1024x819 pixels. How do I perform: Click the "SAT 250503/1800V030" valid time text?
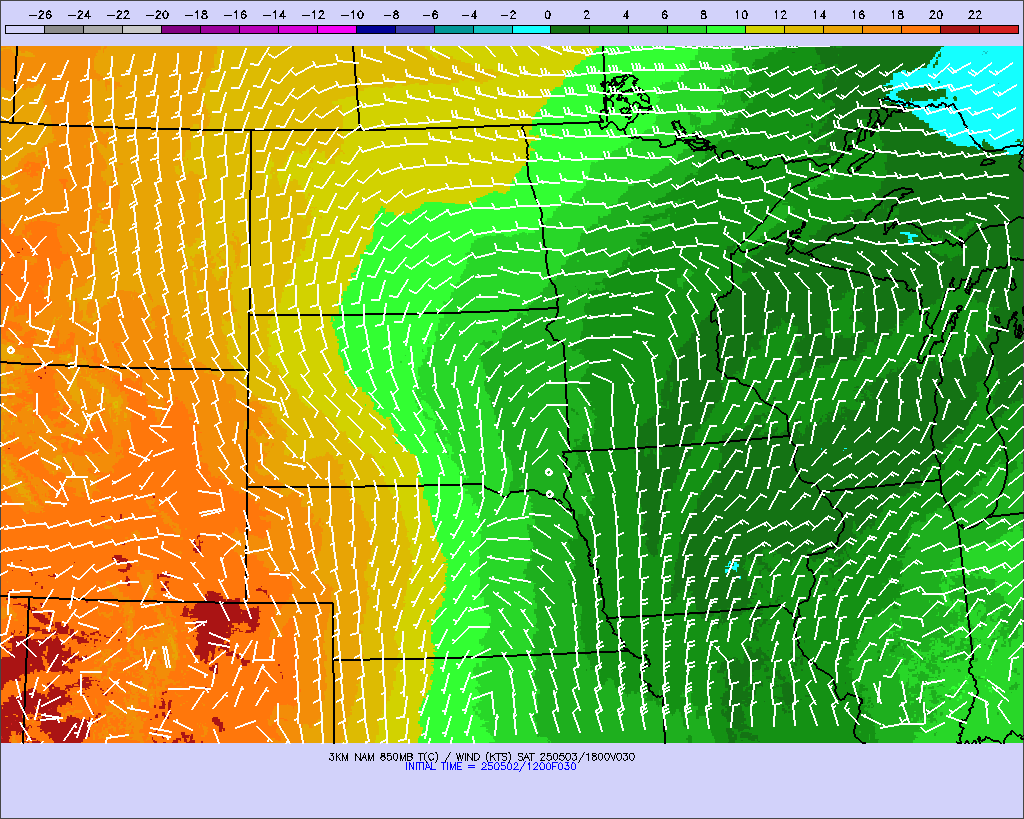pyautogui.click(x=576, y=757)
